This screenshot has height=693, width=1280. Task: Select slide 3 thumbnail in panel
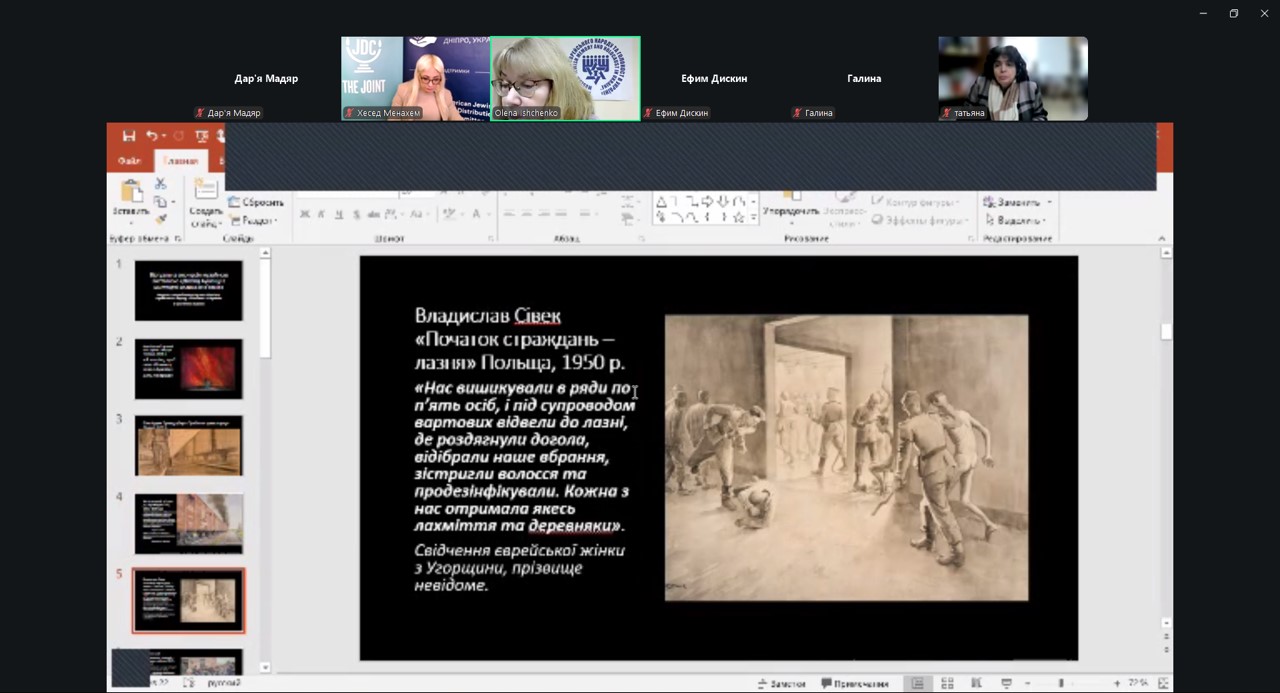click(x=188, y=446)
